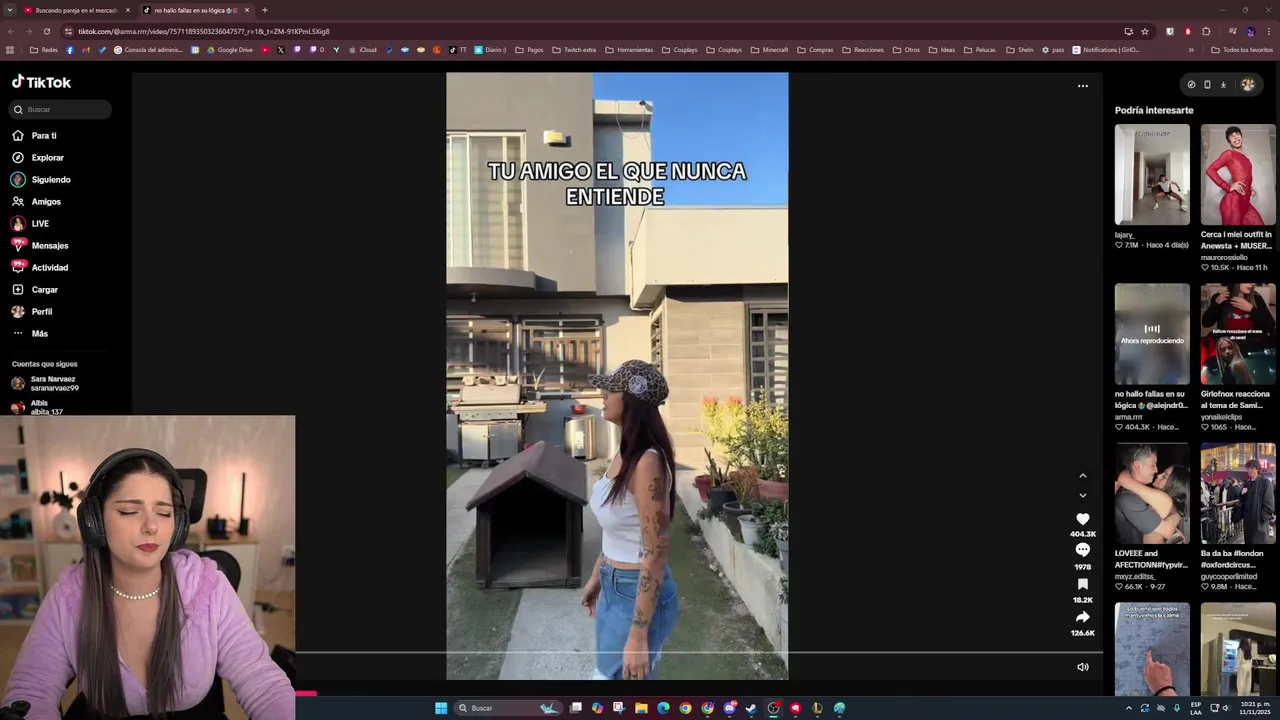The width and height of the screenshot is (1280, 720).
Task: Open the LOVEEE and AFECTIONN thumbnail
Action: point(1152,494)
